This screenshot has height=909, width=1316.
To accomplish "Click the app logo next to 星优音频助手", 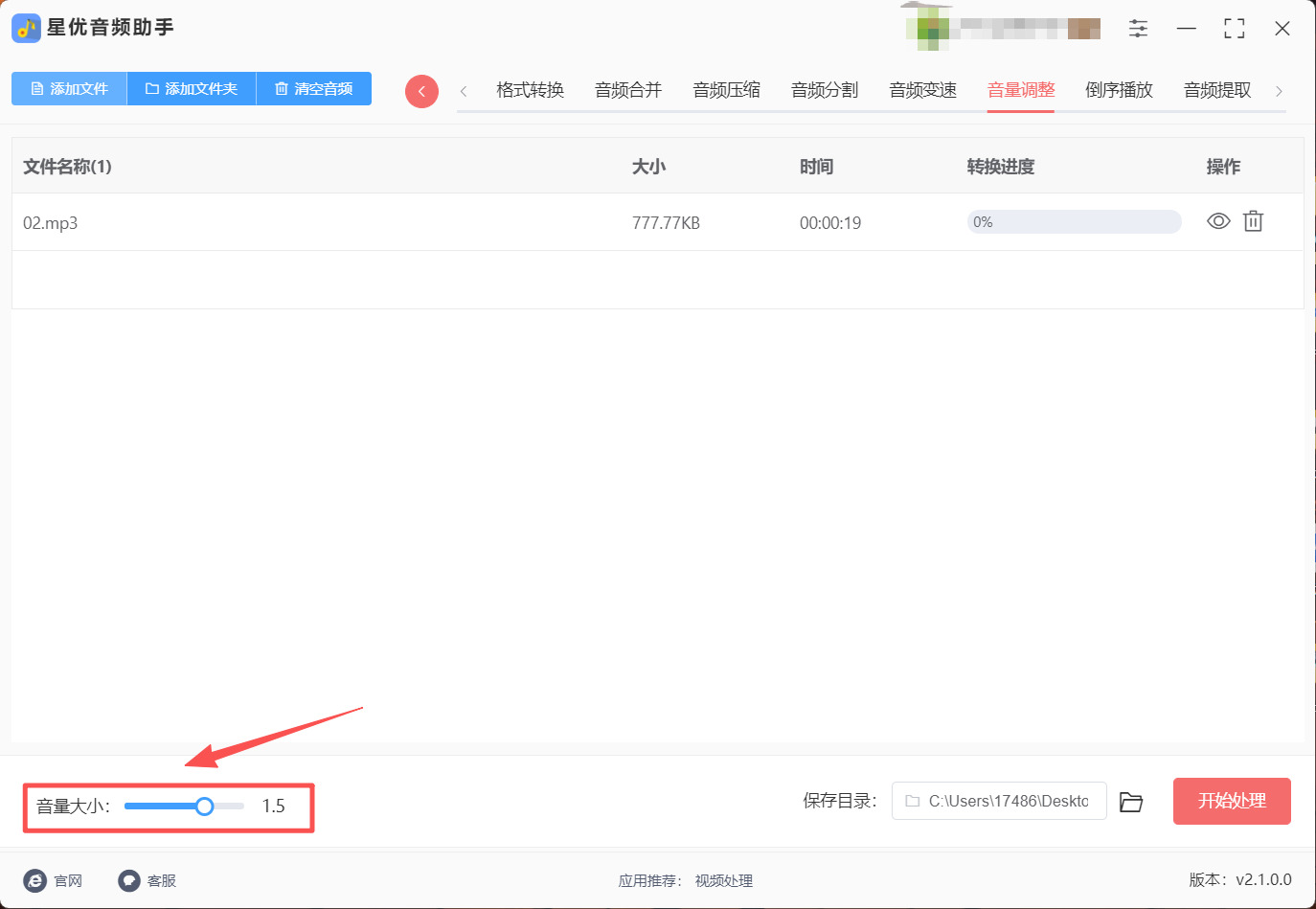I will tap(26, 28).
